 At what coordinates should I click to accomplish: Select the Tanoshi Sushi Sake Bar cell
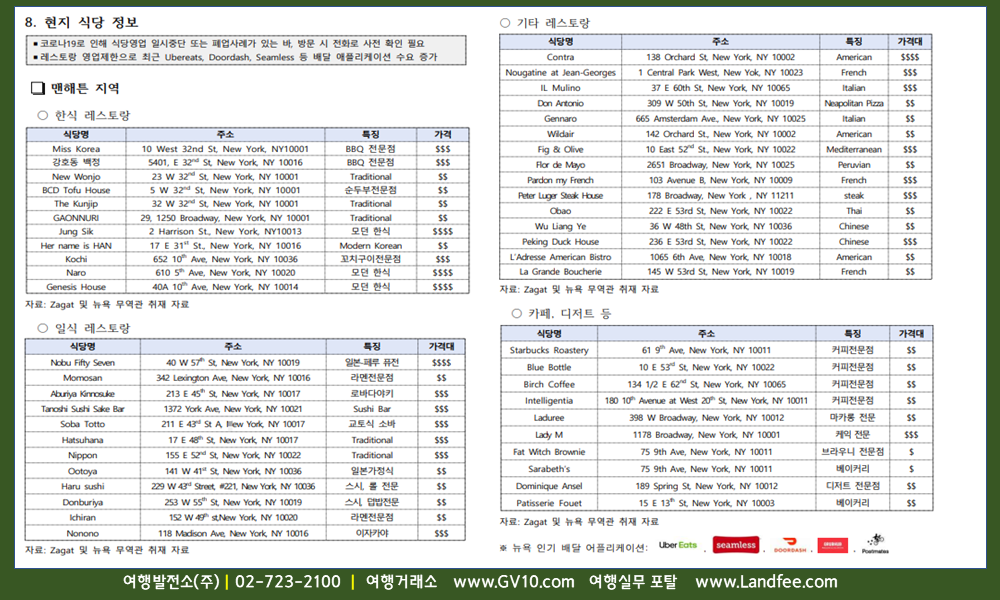click(x=82, y=409)
